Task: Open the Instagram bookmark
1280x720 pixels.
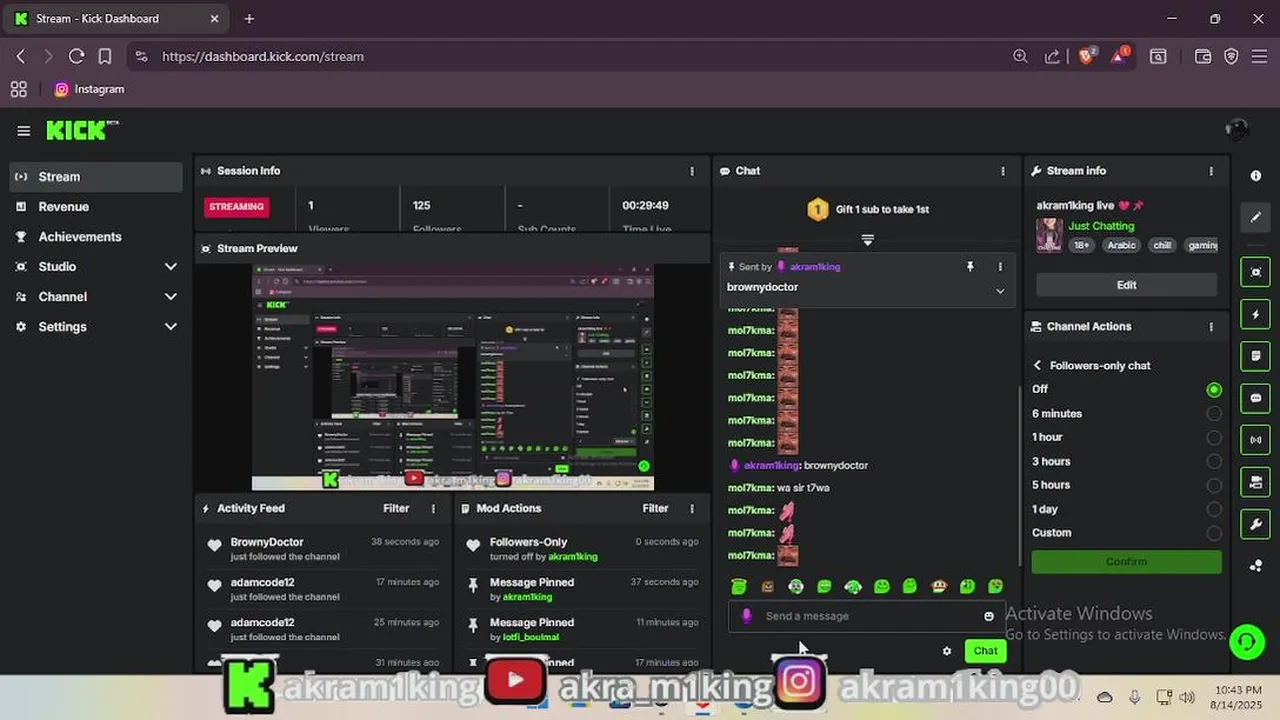Action: 90,89
